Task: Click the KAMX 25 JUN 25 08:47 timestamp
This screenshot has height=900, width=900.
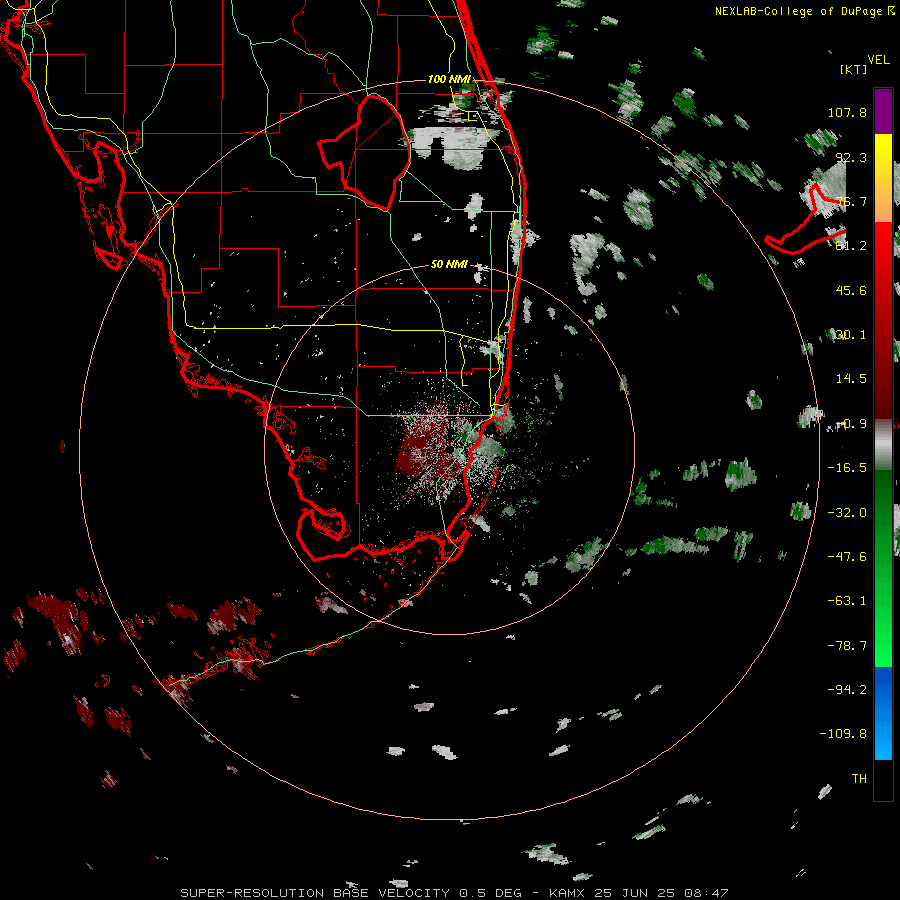Action: pyautogui.click(x=638, y=893)
